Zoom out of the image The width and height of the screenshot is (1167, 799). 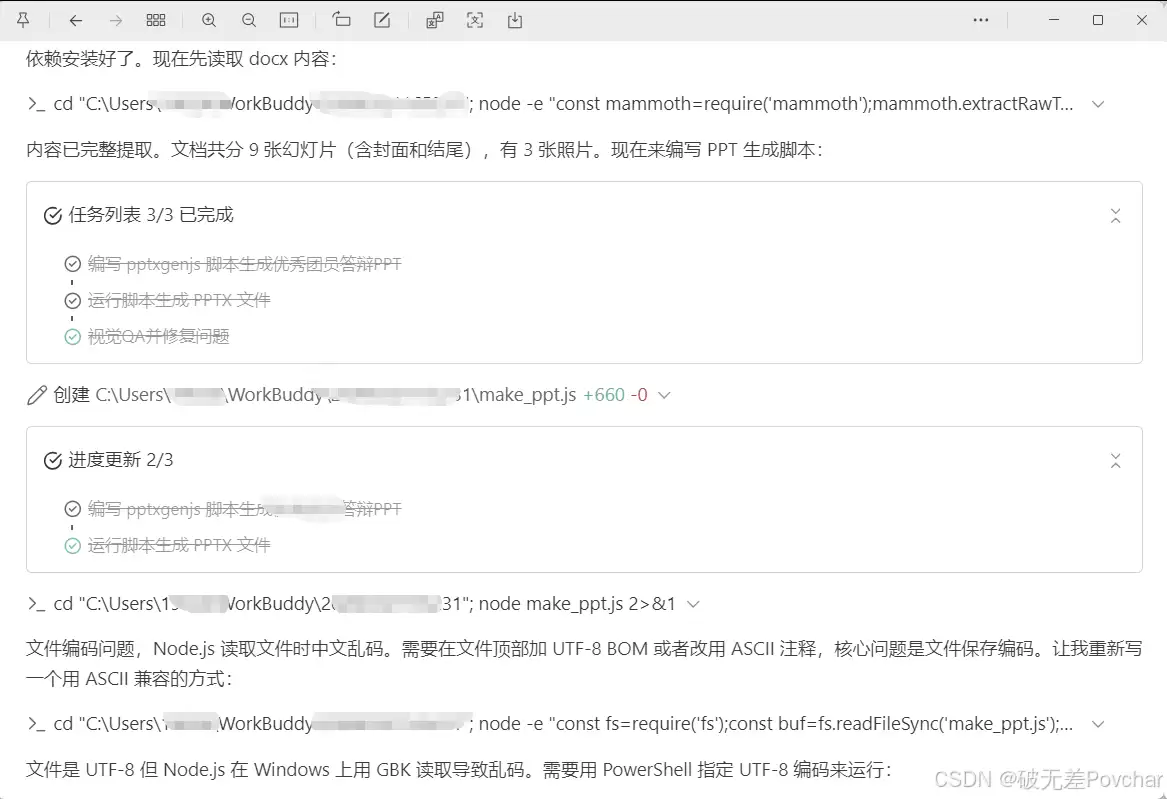(249, 20)
